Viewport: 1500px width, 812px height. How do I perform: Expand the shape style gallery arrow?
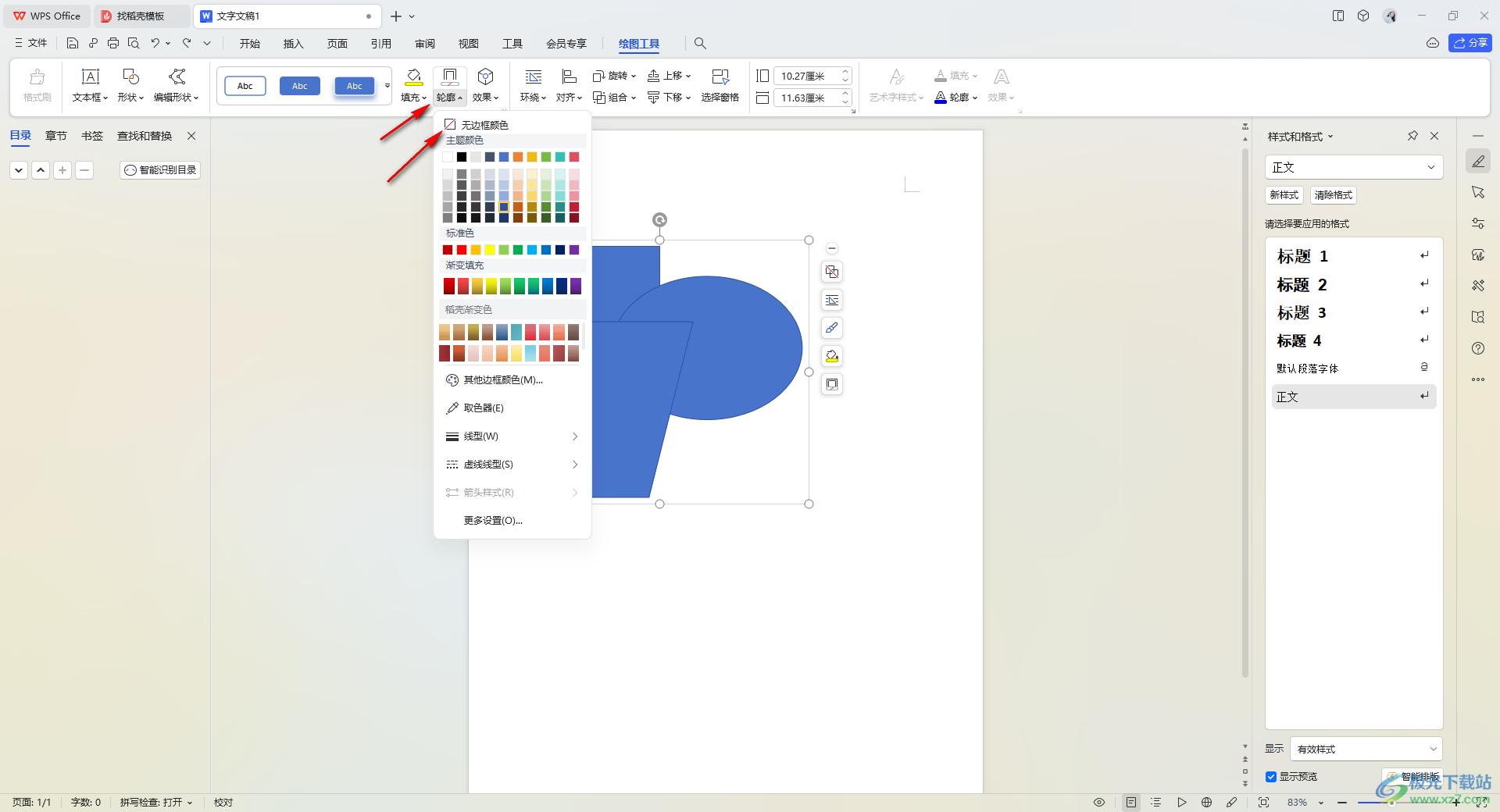[387, 86]
